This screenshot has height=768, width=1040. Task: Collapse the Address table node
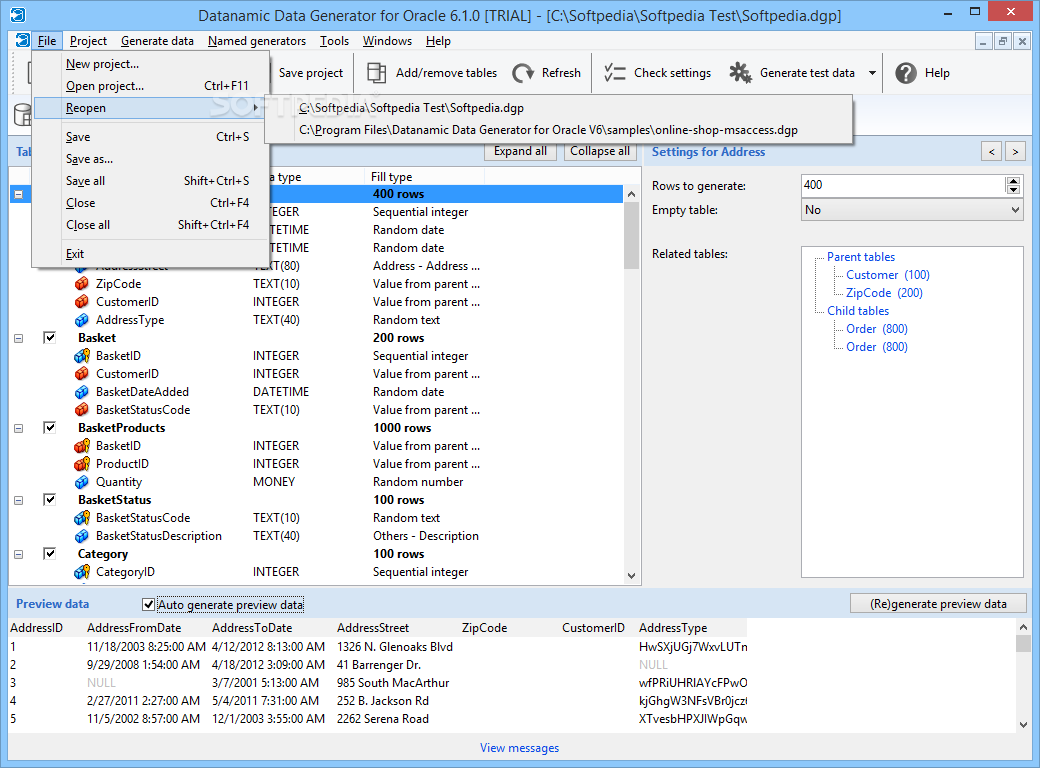(x=19, y=194)
